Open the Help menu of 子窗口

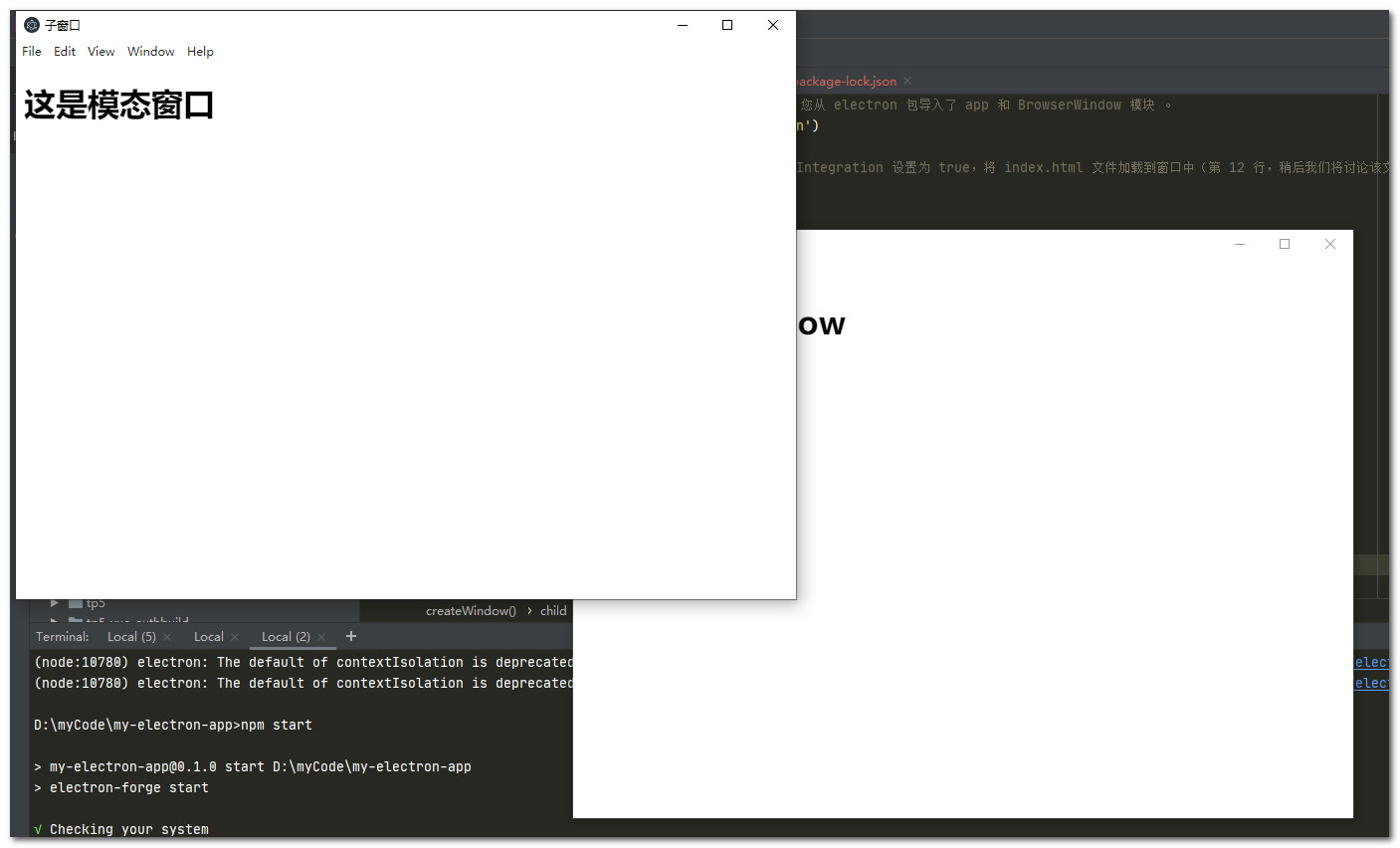click(x=200, y=51)
